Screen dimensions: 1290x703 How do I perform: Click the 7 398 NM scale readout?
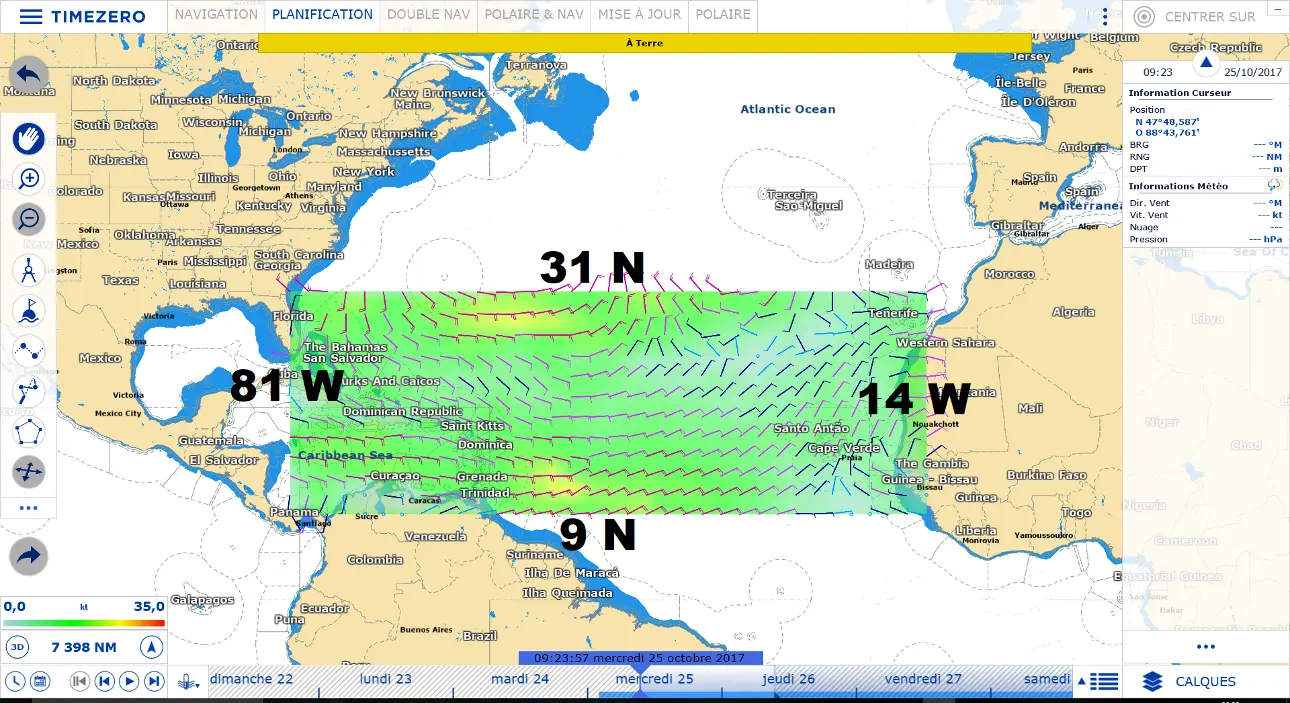point(84,647)
